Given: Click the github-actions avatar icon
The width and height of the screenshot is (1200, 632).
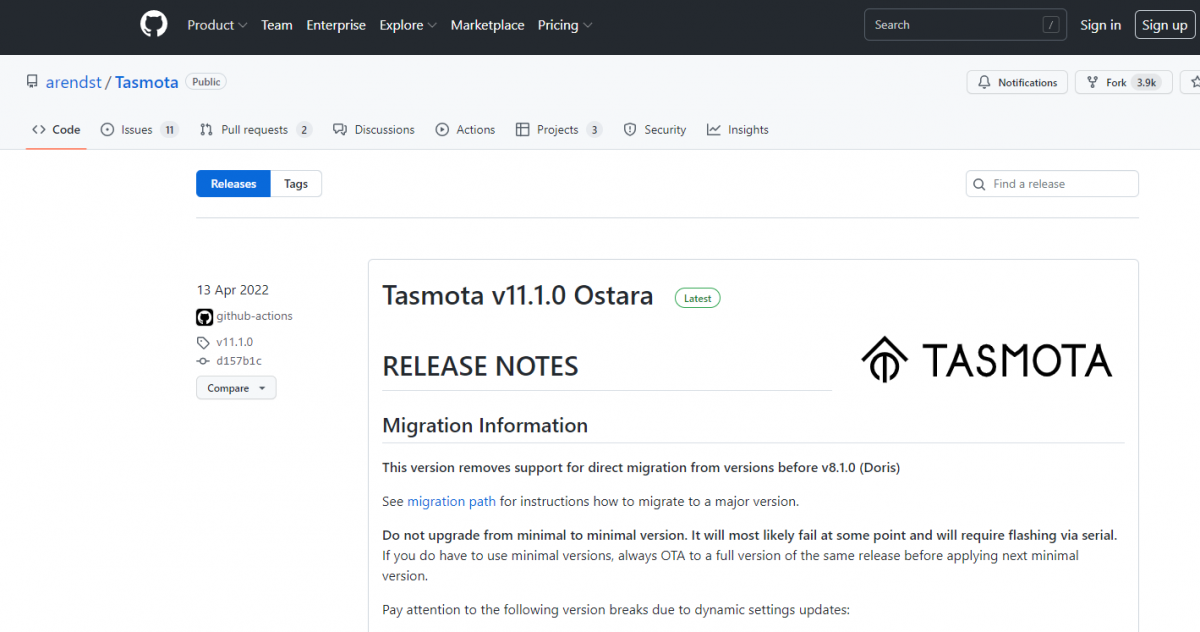Looking at the screenshot, I should (204, 317).
